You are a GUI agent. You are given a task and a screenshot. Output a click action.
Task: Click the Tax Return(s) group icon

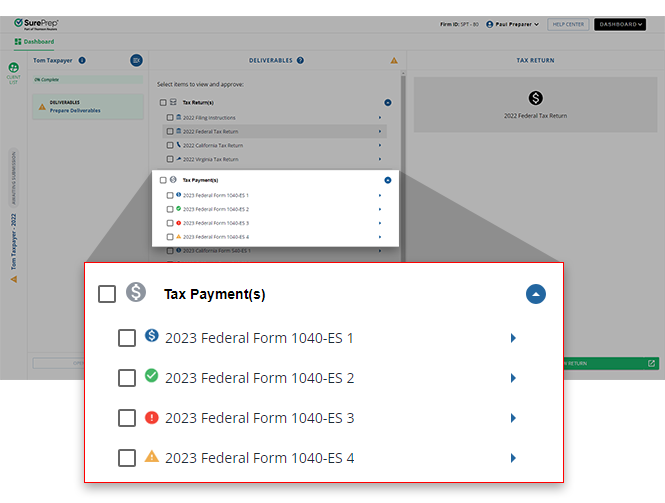(173, 102)
